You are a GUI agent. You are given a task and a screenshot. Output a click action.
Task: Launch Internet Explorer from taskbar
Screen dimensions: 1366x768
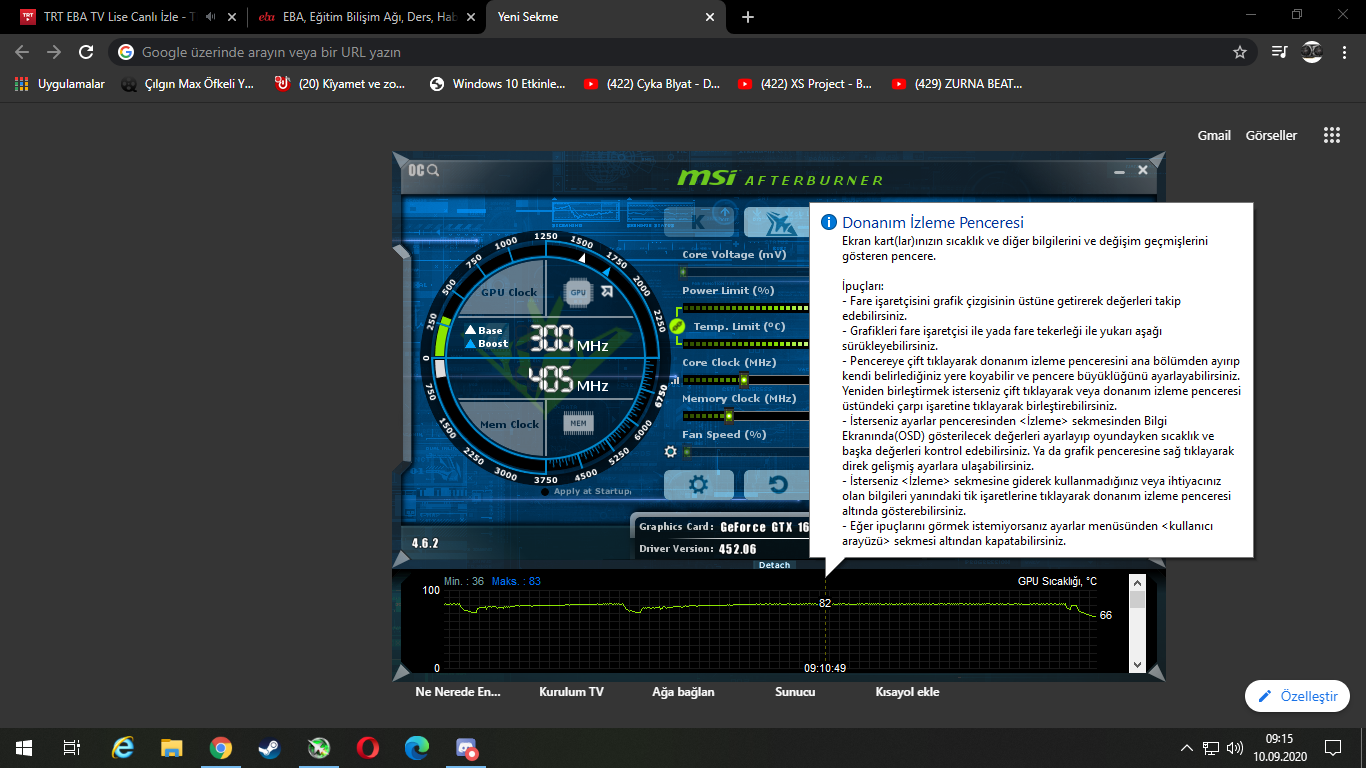123,747
